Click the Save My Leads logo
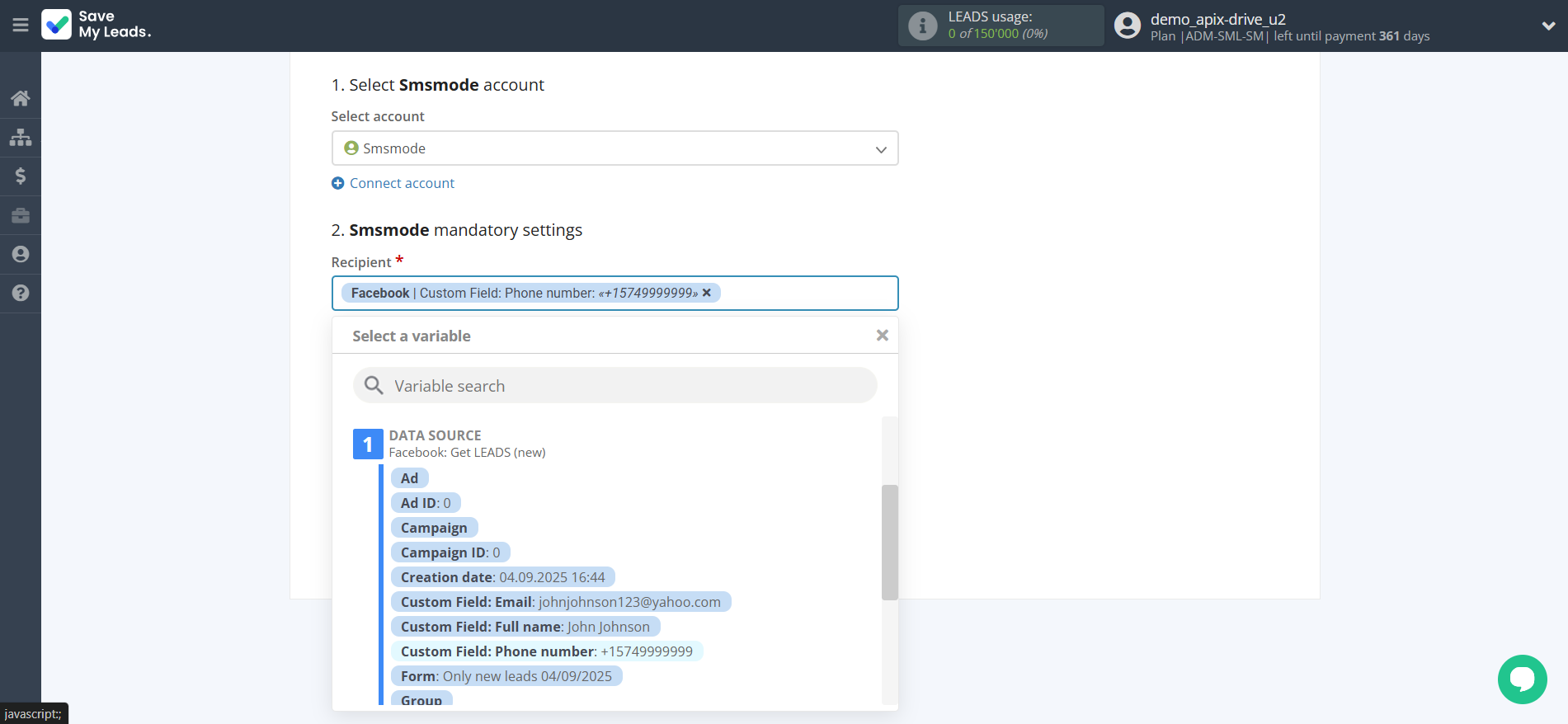The height and width of the screenshot is (724, 1568). (x=97, y=25)
